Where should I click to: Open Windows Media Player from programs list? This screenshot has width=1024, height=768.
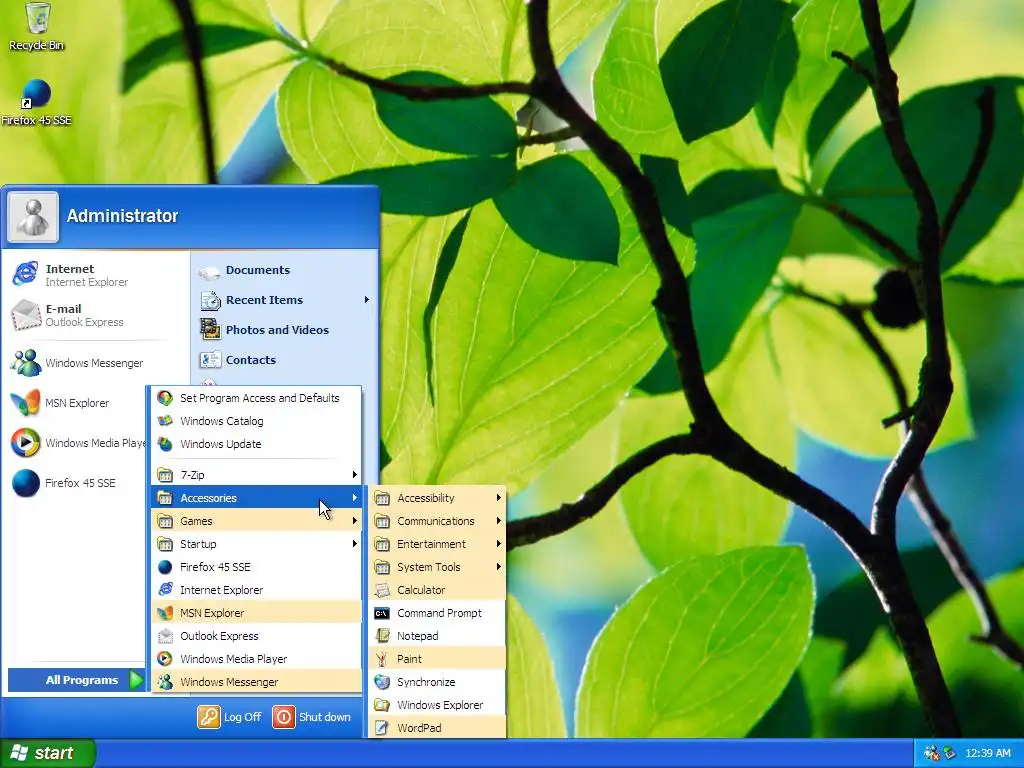pos(257,659)
